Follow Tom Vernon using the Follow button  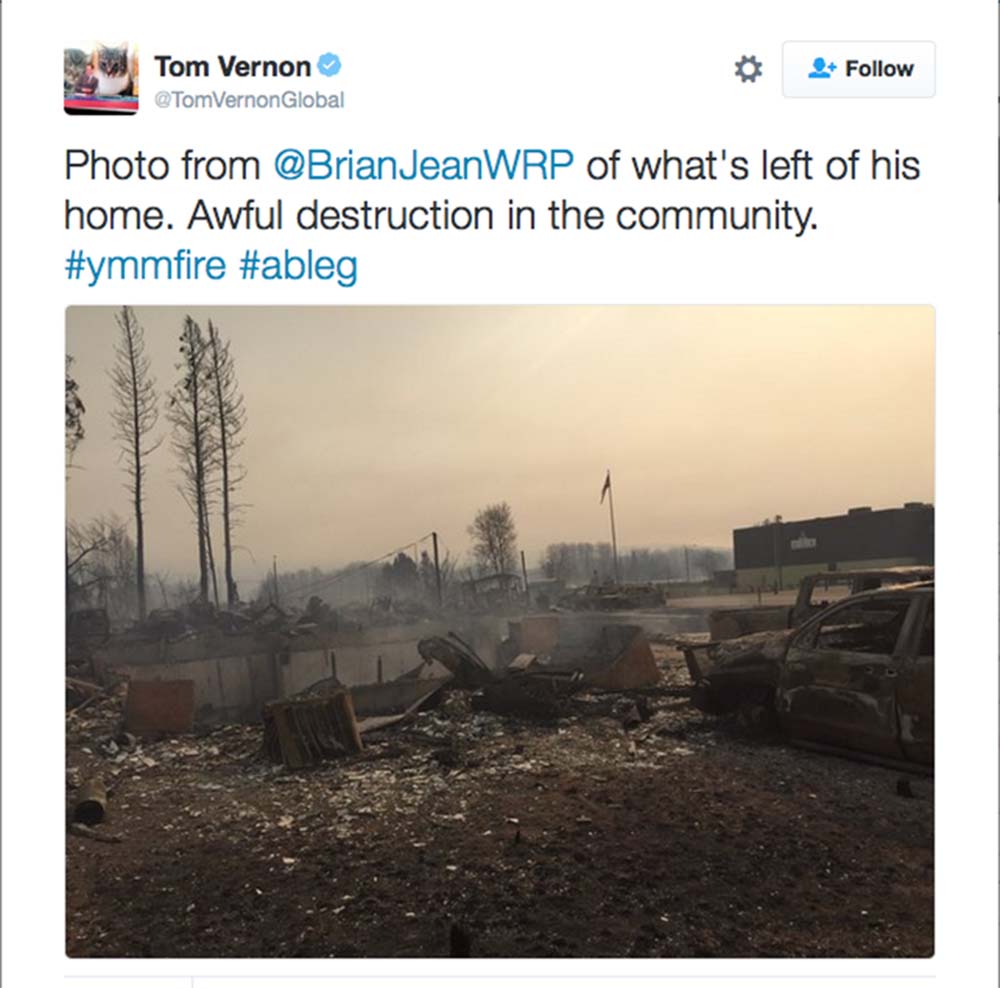click(858, 69)
